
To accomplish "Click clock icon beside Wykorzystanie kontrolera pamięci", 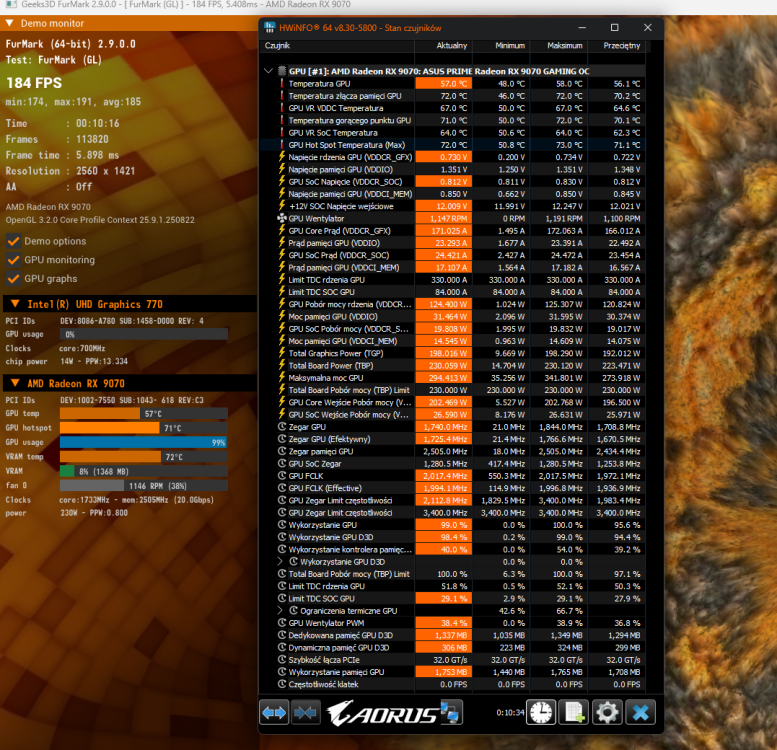I will point(282,549).
